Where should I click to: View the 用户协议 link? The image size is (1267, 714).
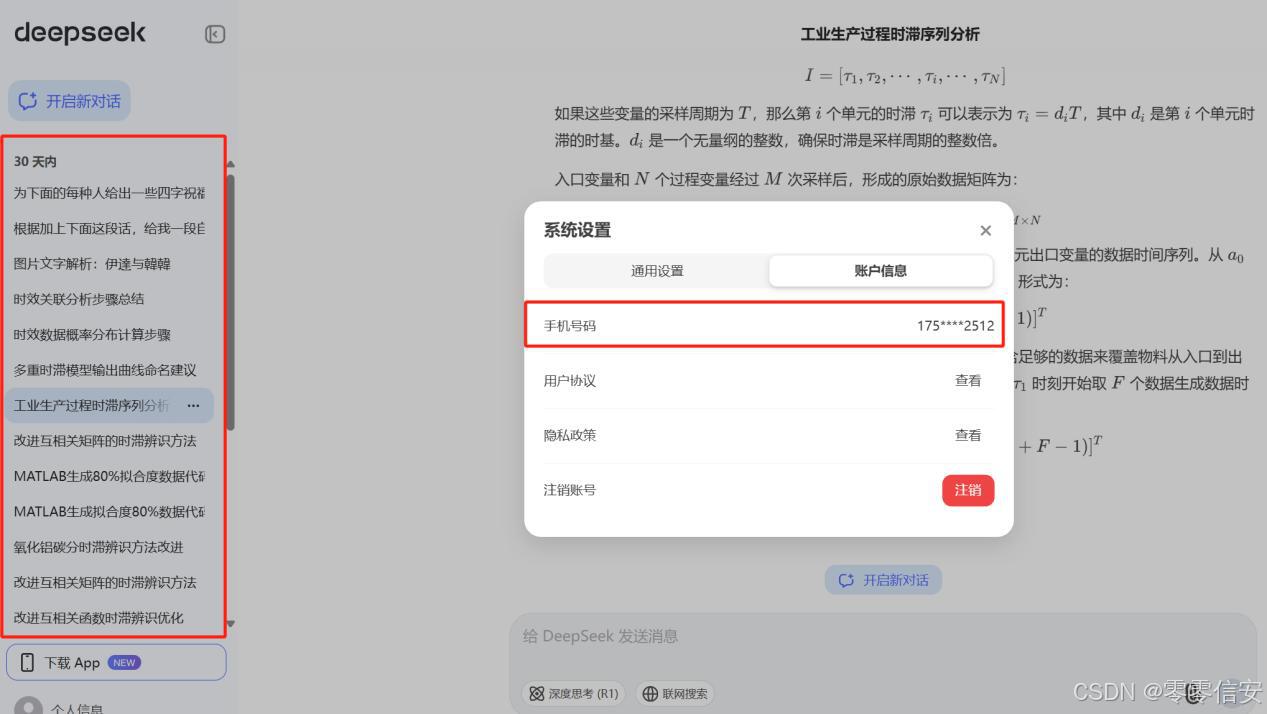point(968,381)
